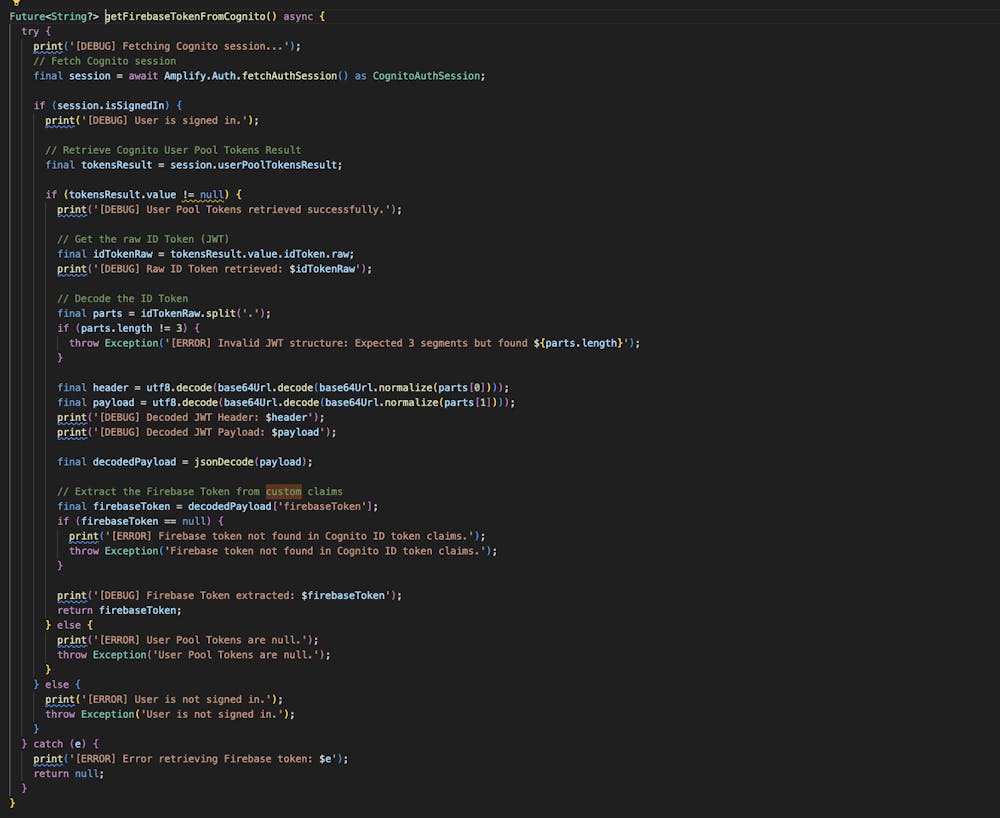The width and height of the screenshot is (1000, 818).
Task: Click the tokensResult.value != null condition
Action: click(x=146, y=194)
